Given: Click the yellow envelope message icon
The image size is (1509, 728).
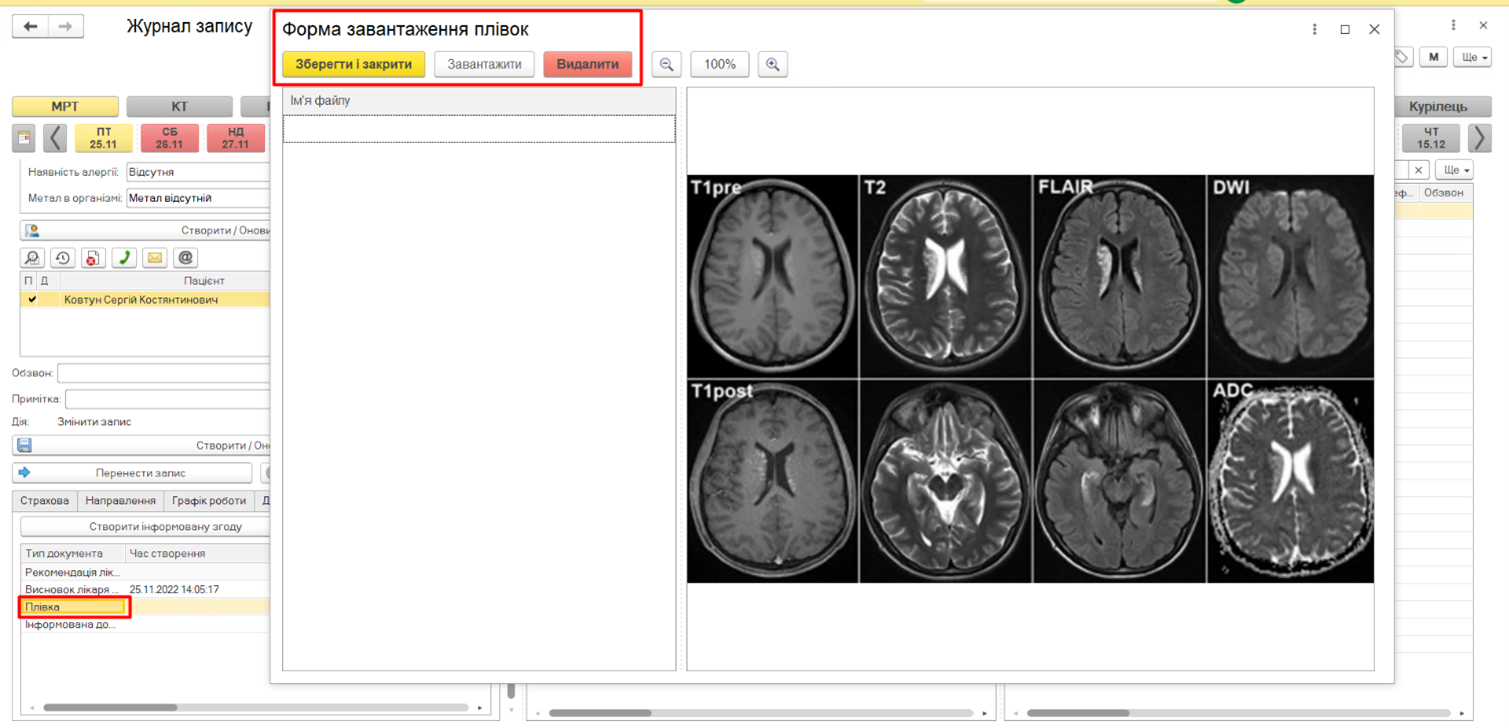Looking at the screenshot, I should 155,258.
